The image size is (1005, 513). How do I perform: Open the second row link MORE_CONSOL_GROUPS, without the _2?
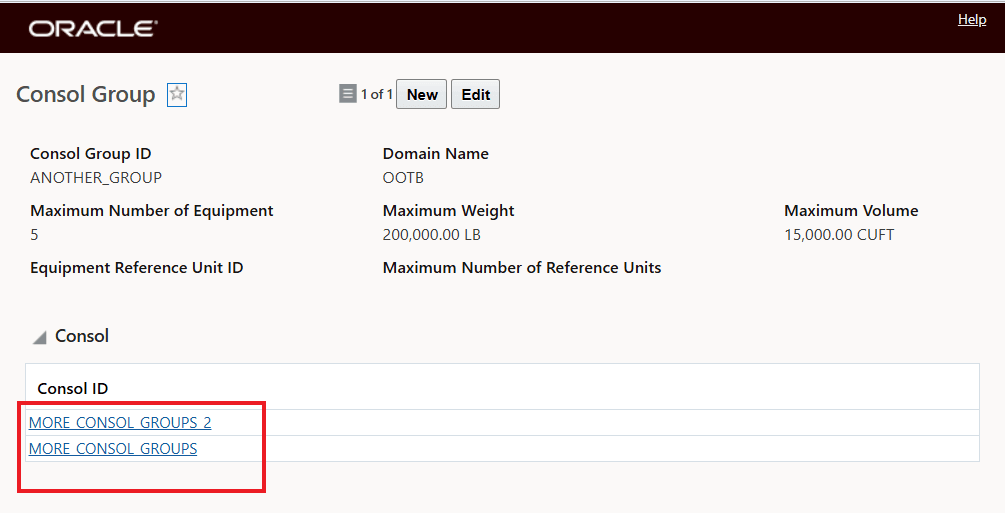(113, 449)
